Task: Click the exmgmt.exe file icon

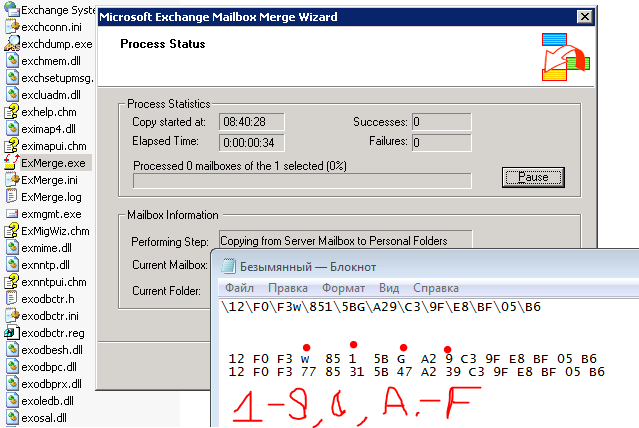Action: point(12,214)
